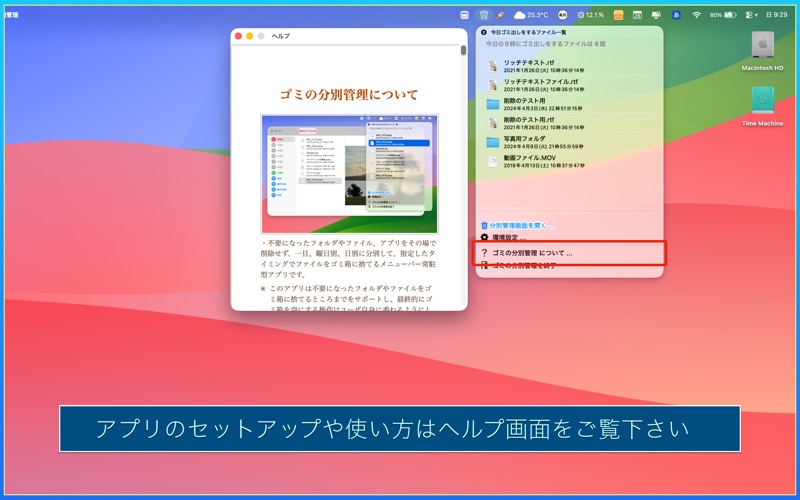
Task: Select the 削除のテスト用 folder row
Action: 569,104
